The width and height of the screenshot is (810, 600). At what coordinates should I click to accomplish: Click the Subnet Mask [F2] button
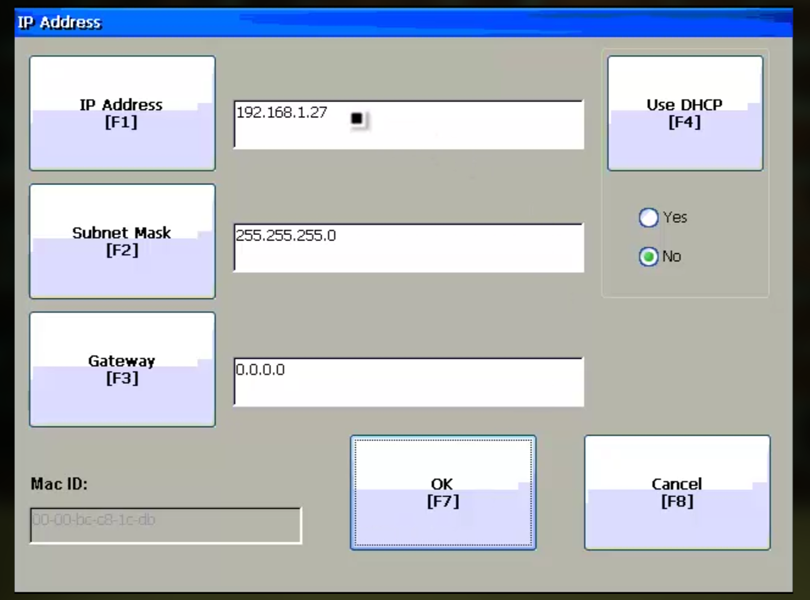click(x=122, y=241)
